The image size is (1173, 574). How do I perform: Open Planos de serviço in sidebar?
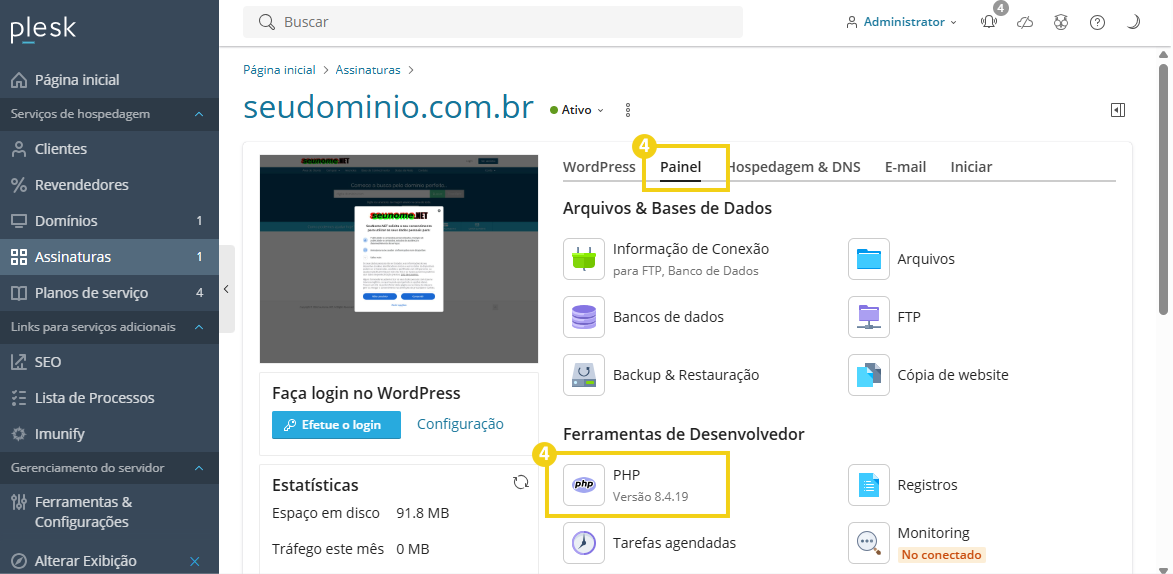click(109, 293)
